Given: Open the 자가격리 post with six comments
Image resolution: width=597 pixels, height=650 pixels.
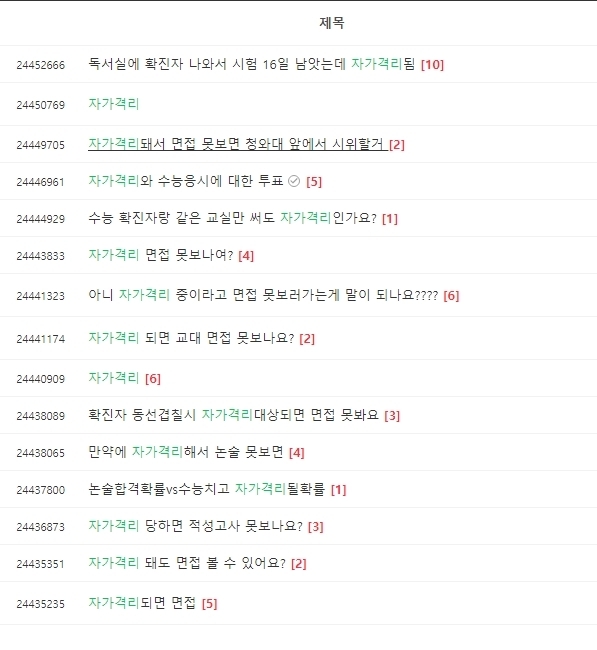Looking at the screenshot, I should coord(114,378).
